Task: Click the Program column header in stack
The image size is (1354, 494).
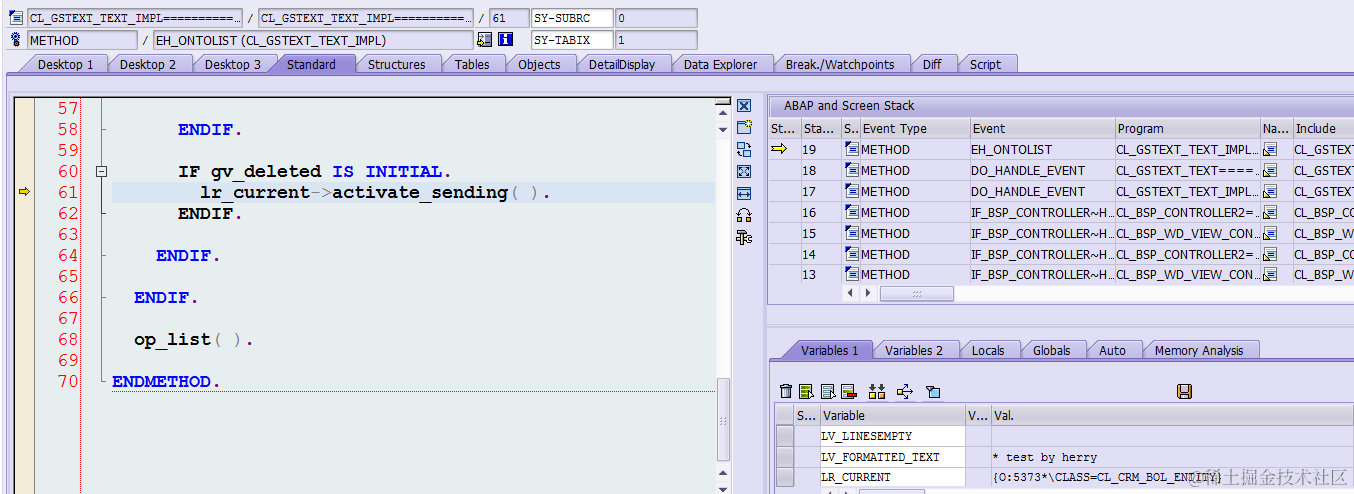Action: (x=1188, y=128)
